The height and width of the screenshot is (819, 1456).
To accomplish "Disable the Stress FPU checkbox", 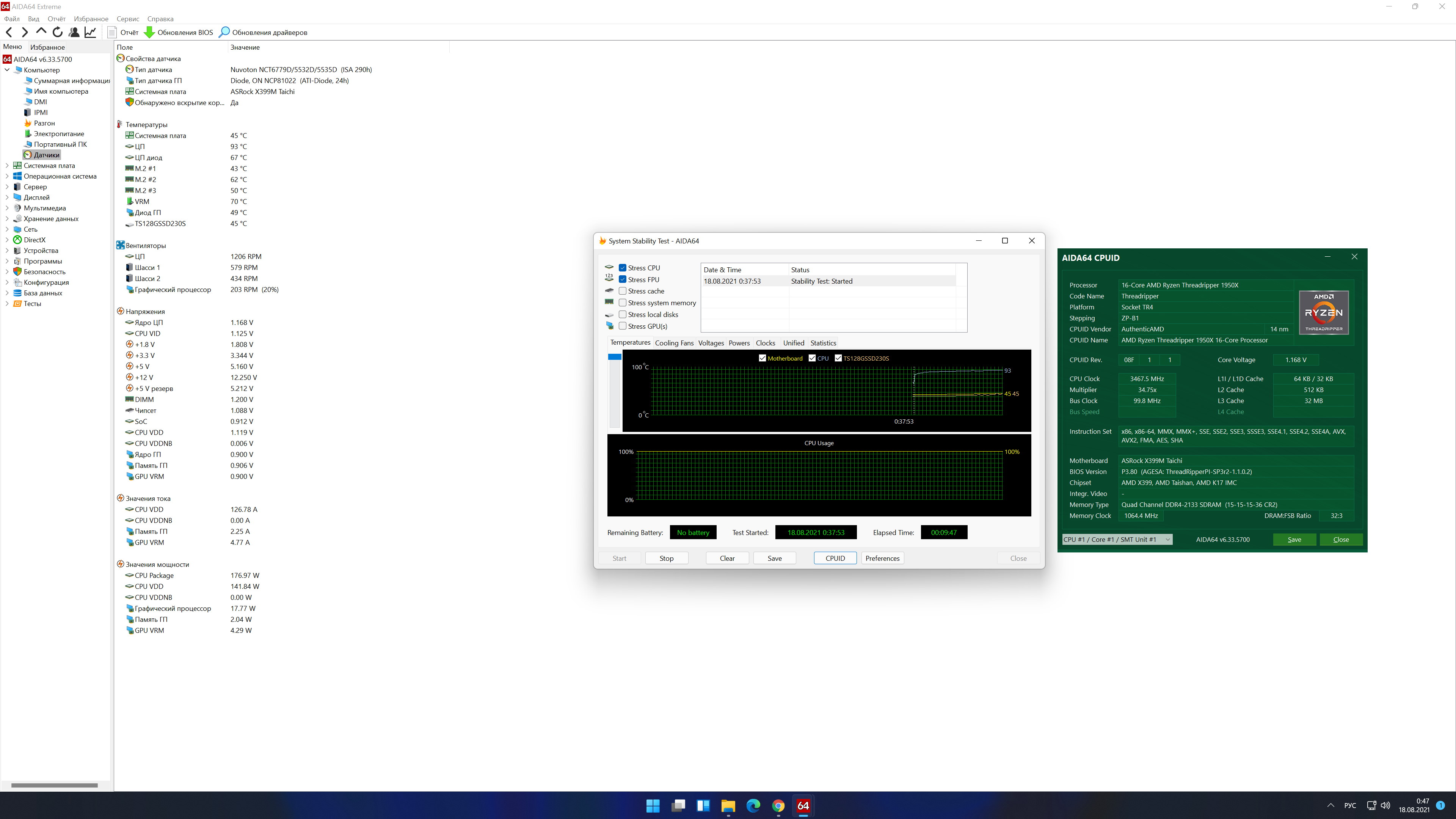I will click(622, 279).
